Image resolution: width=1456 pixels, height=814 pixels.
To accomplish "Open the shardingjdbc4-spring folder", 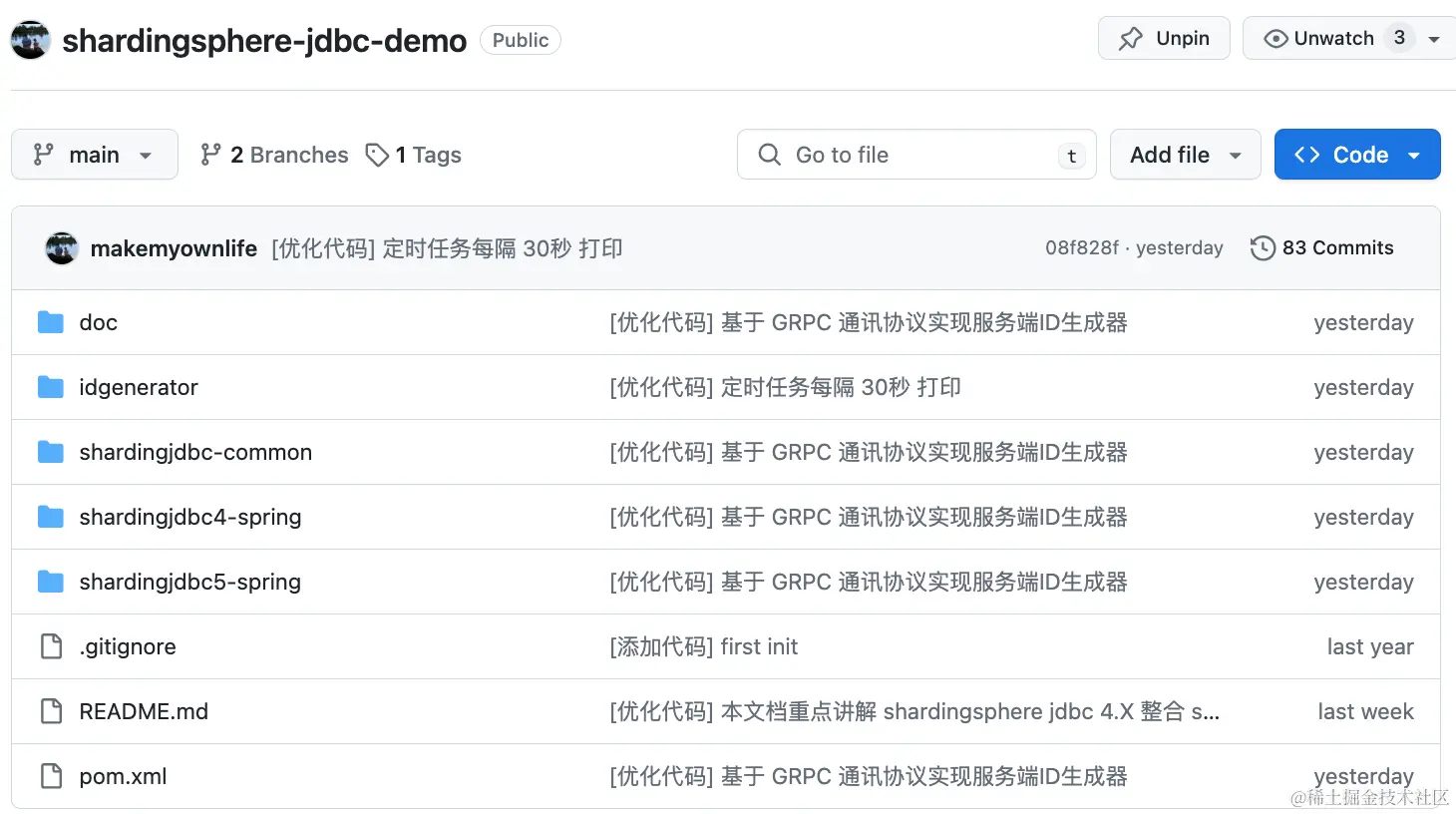I will point(190,517).
